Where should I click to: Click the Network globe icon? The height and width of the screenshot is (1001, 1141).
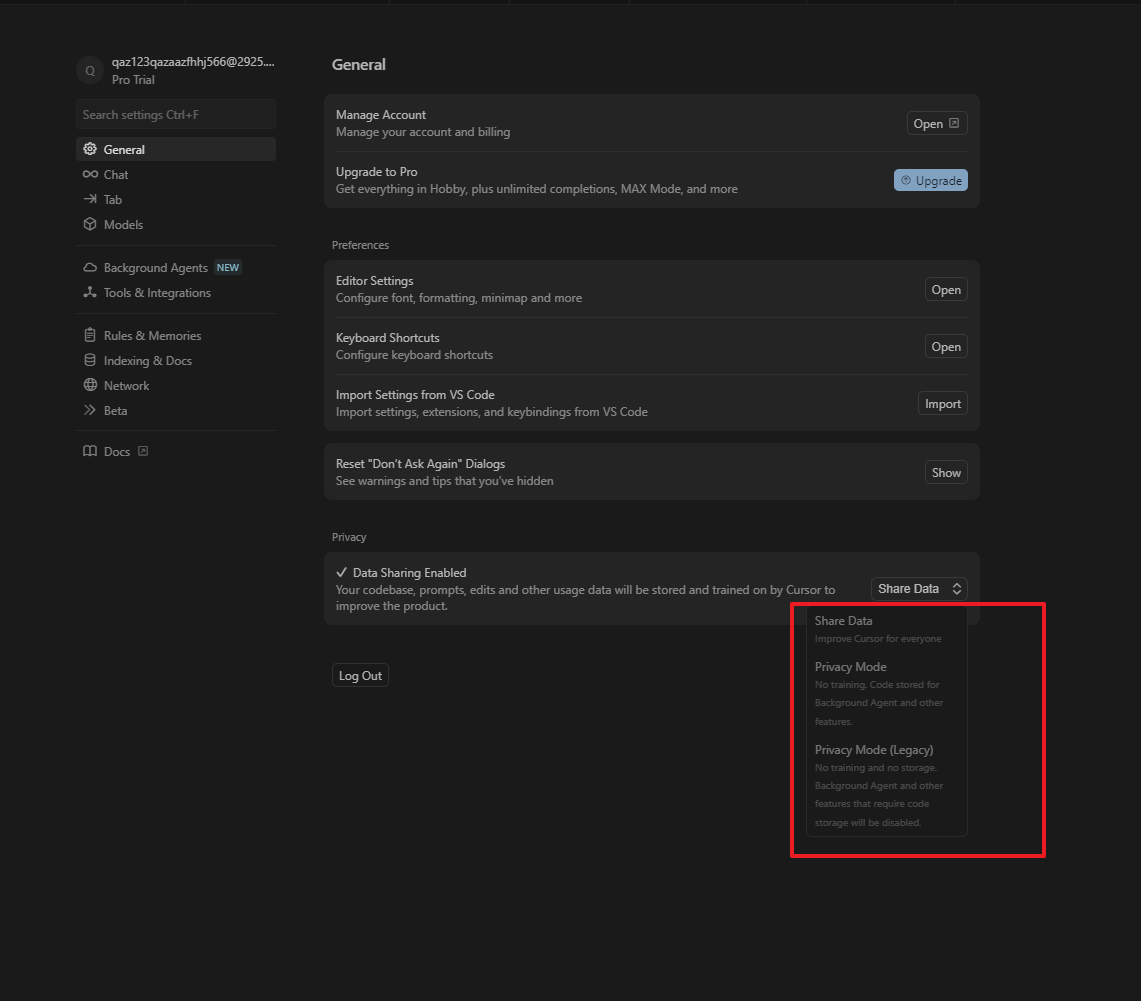(90, 385)
